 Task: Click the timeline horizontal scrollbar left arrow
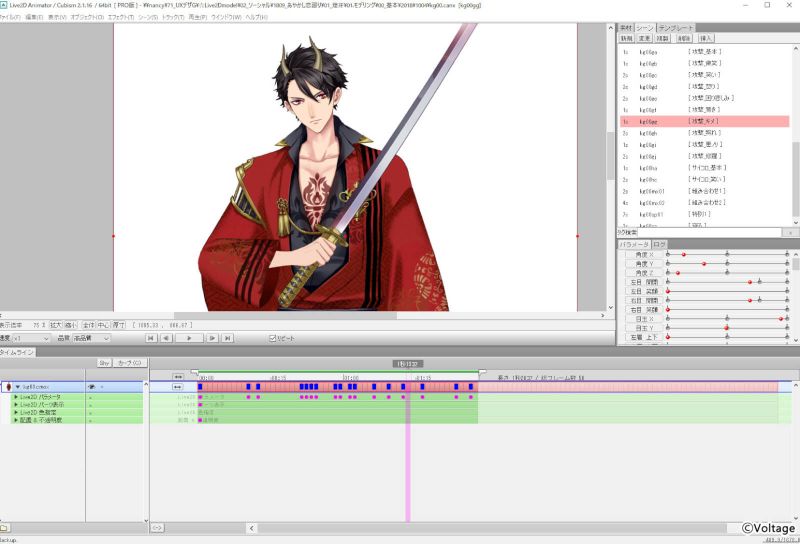[252, 528]
